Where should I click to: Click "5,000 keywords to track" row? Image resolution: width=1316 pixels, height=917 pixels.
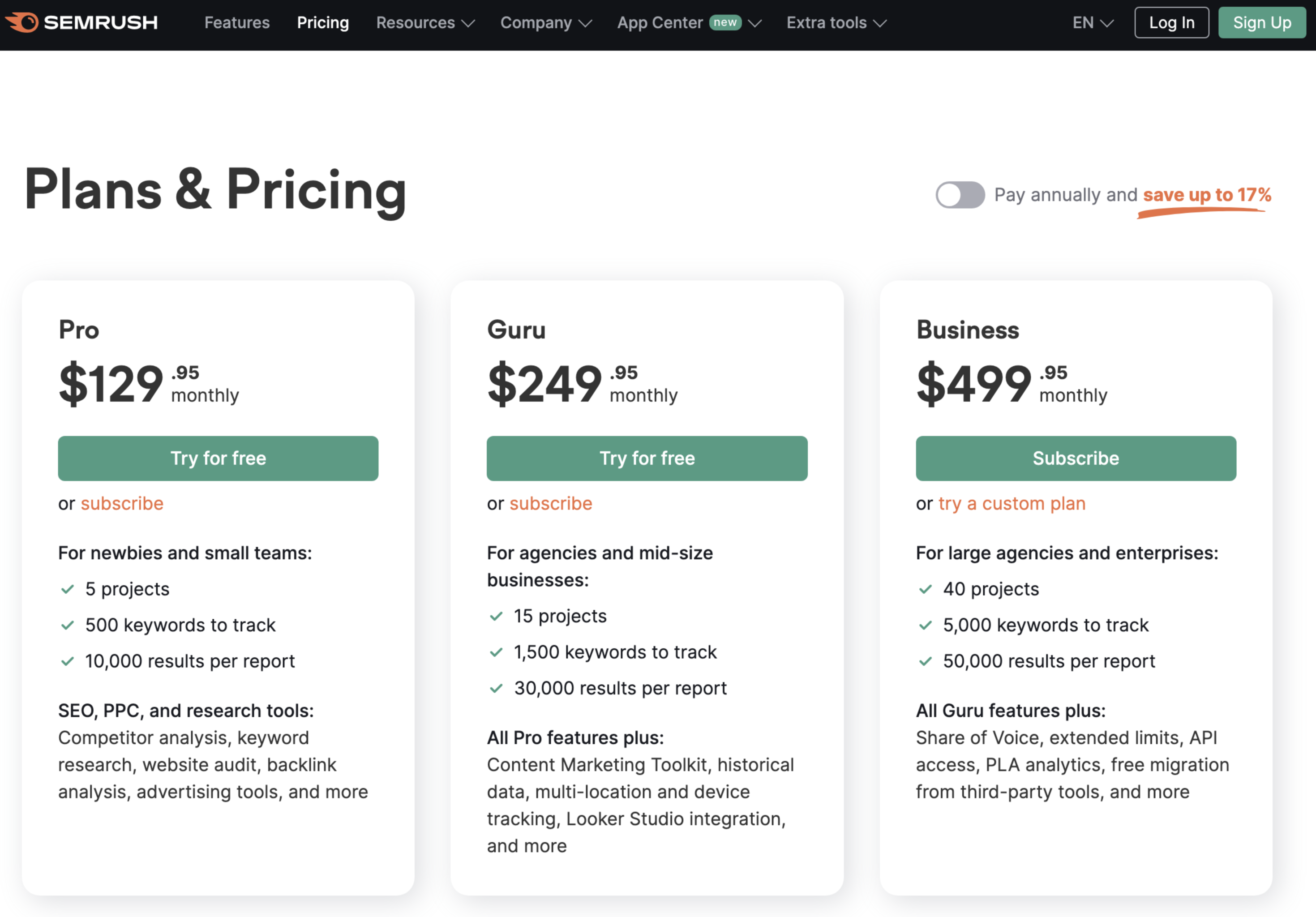1046,625
